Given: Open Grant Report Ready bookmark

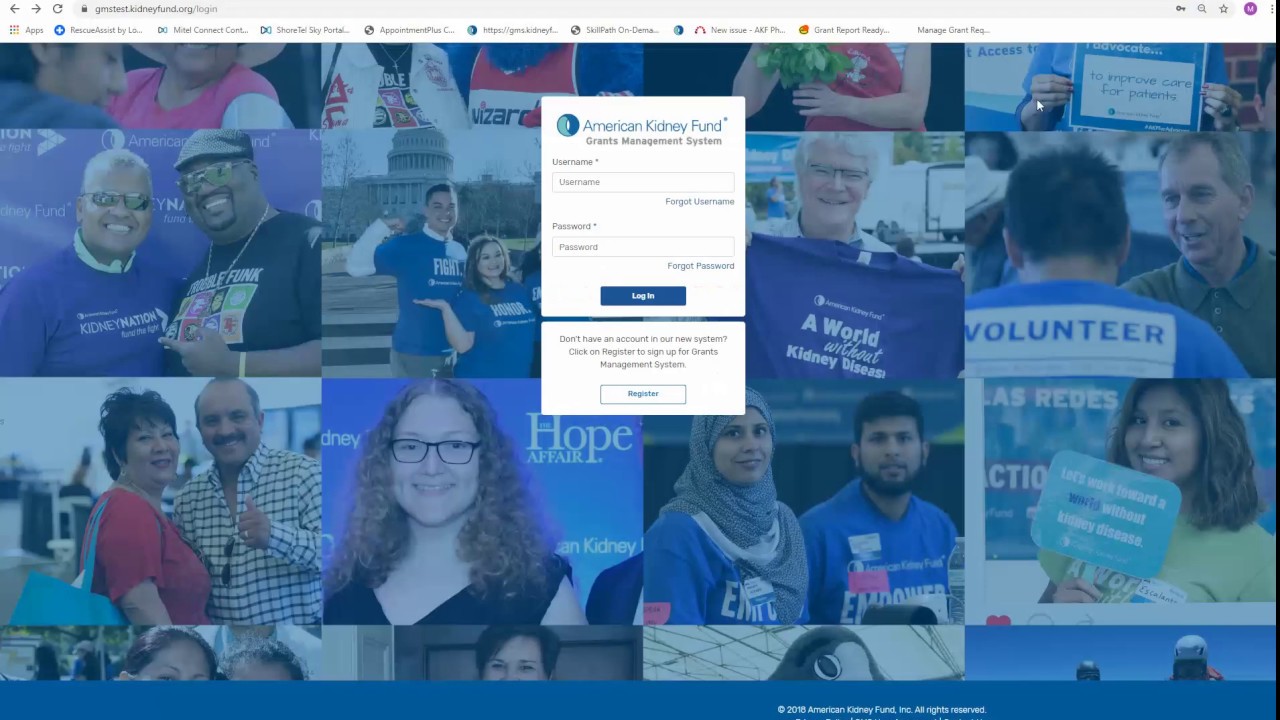Looking at the screenshot, I should point(844,30).
